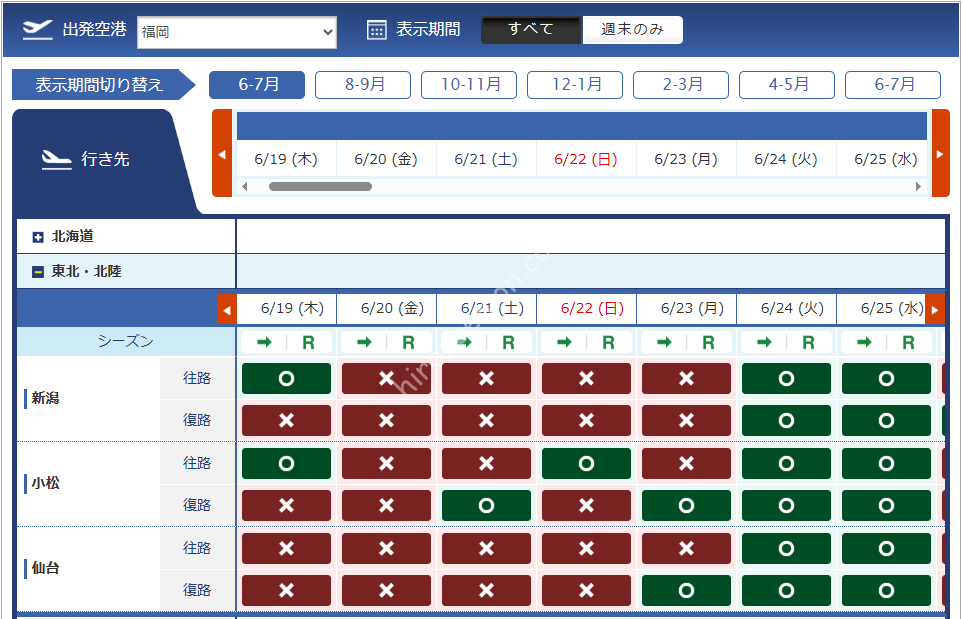Switch to the 12-1月 period tab

[x=575, y=85]
